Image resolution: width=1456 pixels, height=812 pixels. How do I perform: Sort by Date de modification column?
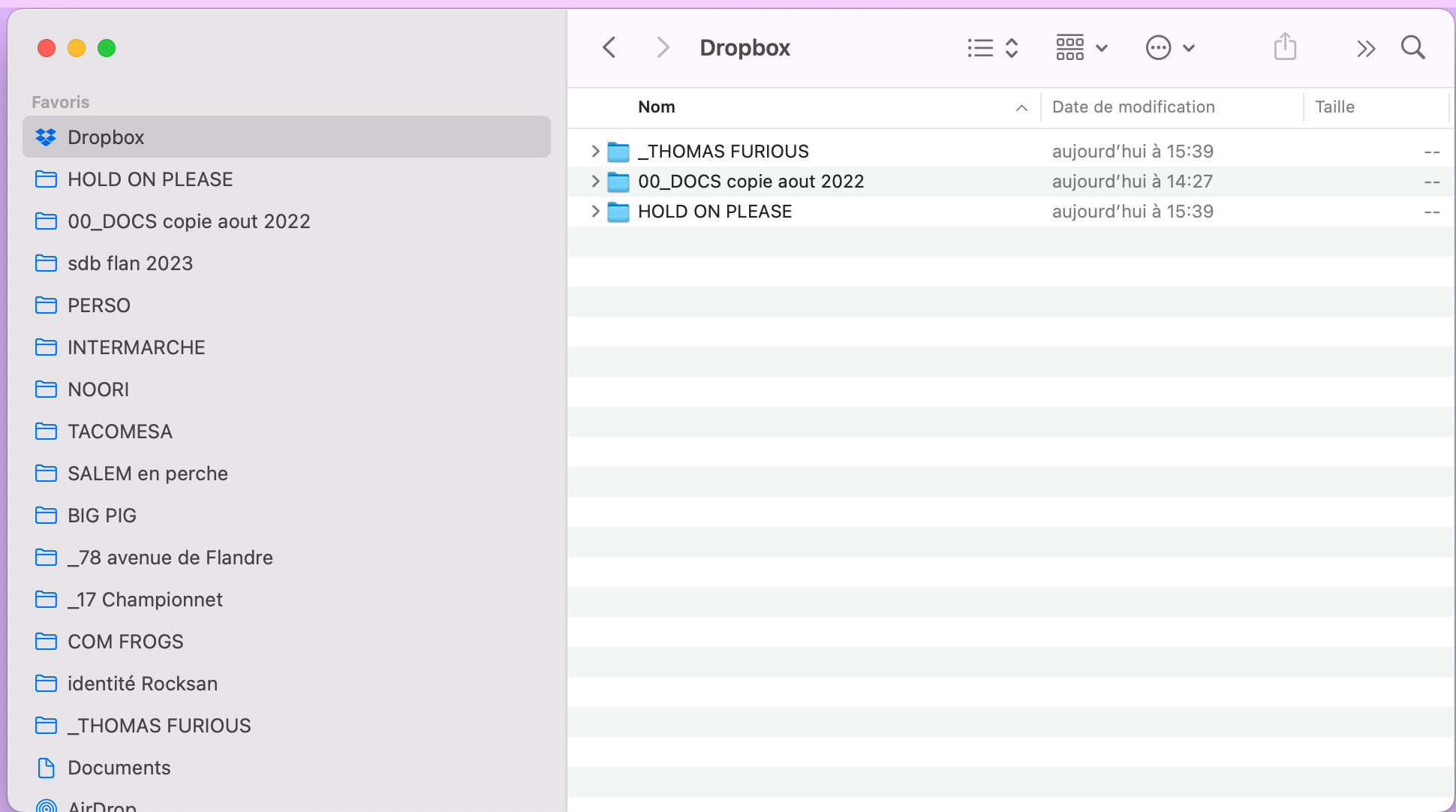click(1133, 107)
